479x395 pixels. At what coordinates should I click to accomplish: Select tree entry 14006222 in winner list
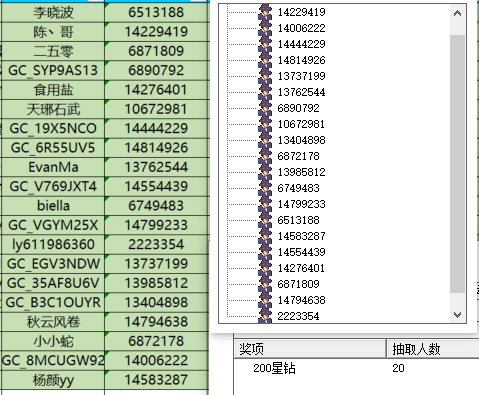(301, 28)
